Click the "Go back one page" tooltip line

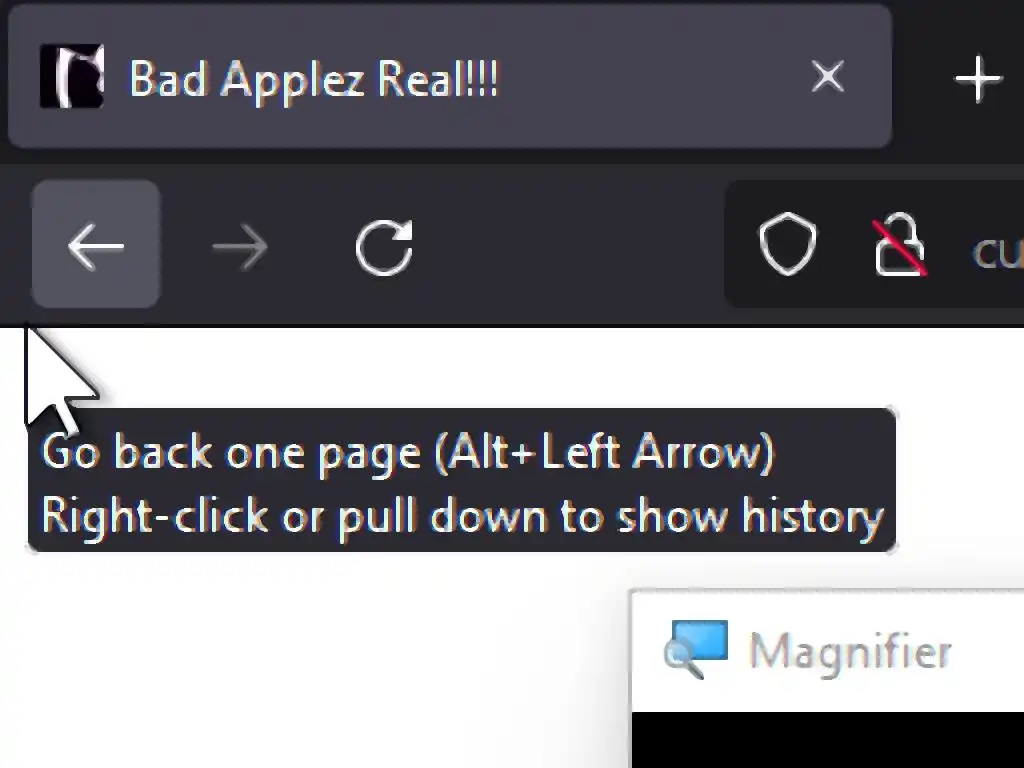(408, 452)
